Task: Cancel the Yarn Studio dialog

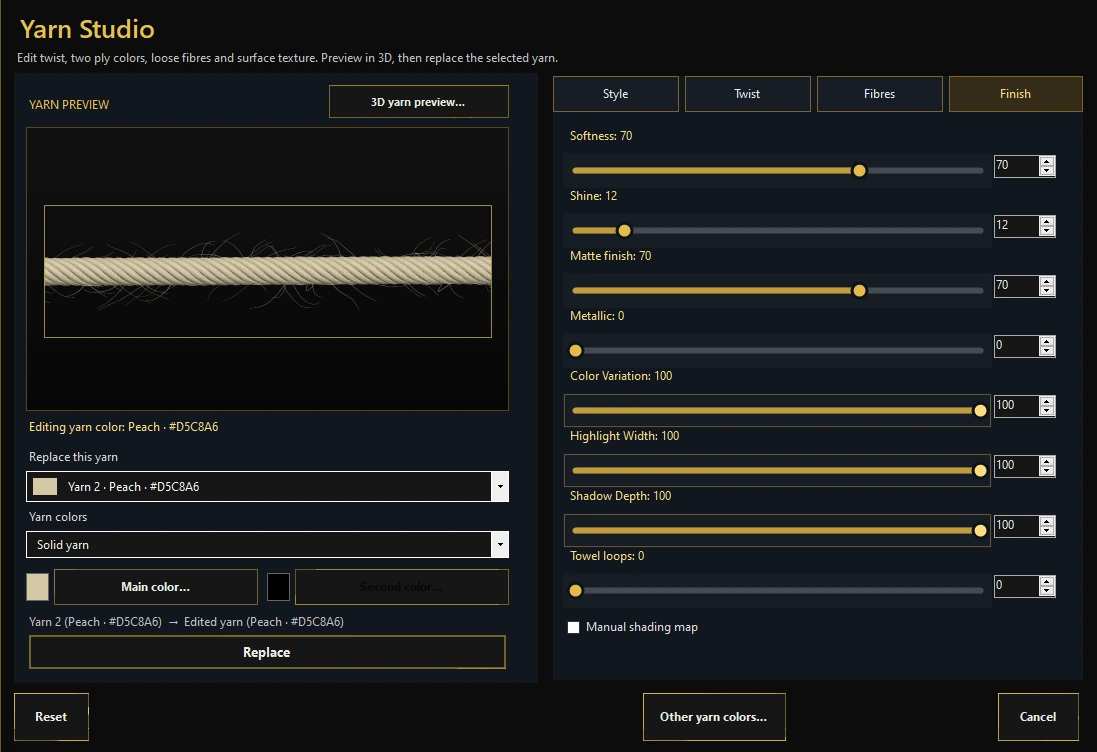Action: [1038, 716]
